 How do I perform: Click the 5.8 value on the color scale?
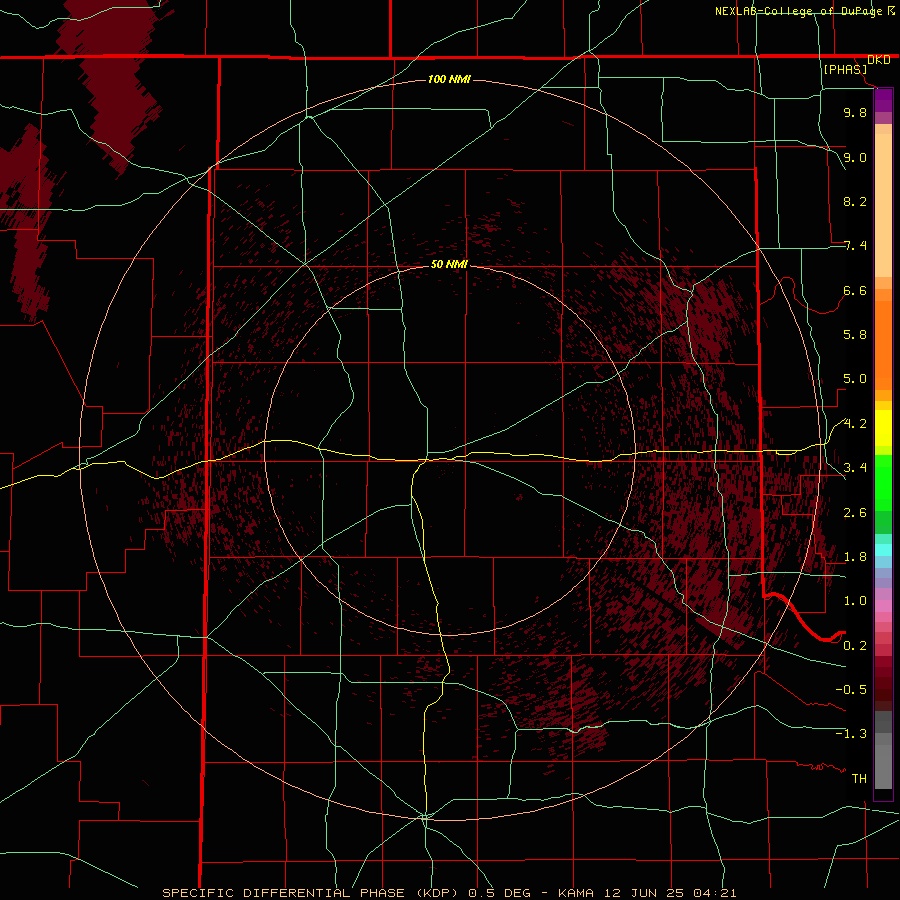click(x=855, y=335)
